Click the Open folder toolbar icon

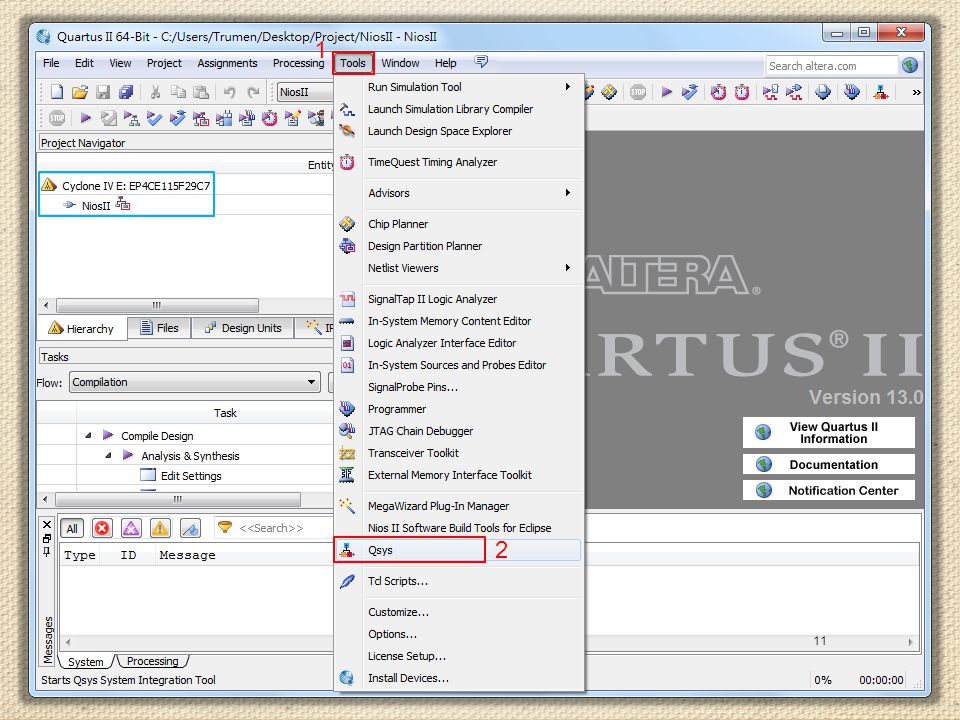click(x=80, y=92)
